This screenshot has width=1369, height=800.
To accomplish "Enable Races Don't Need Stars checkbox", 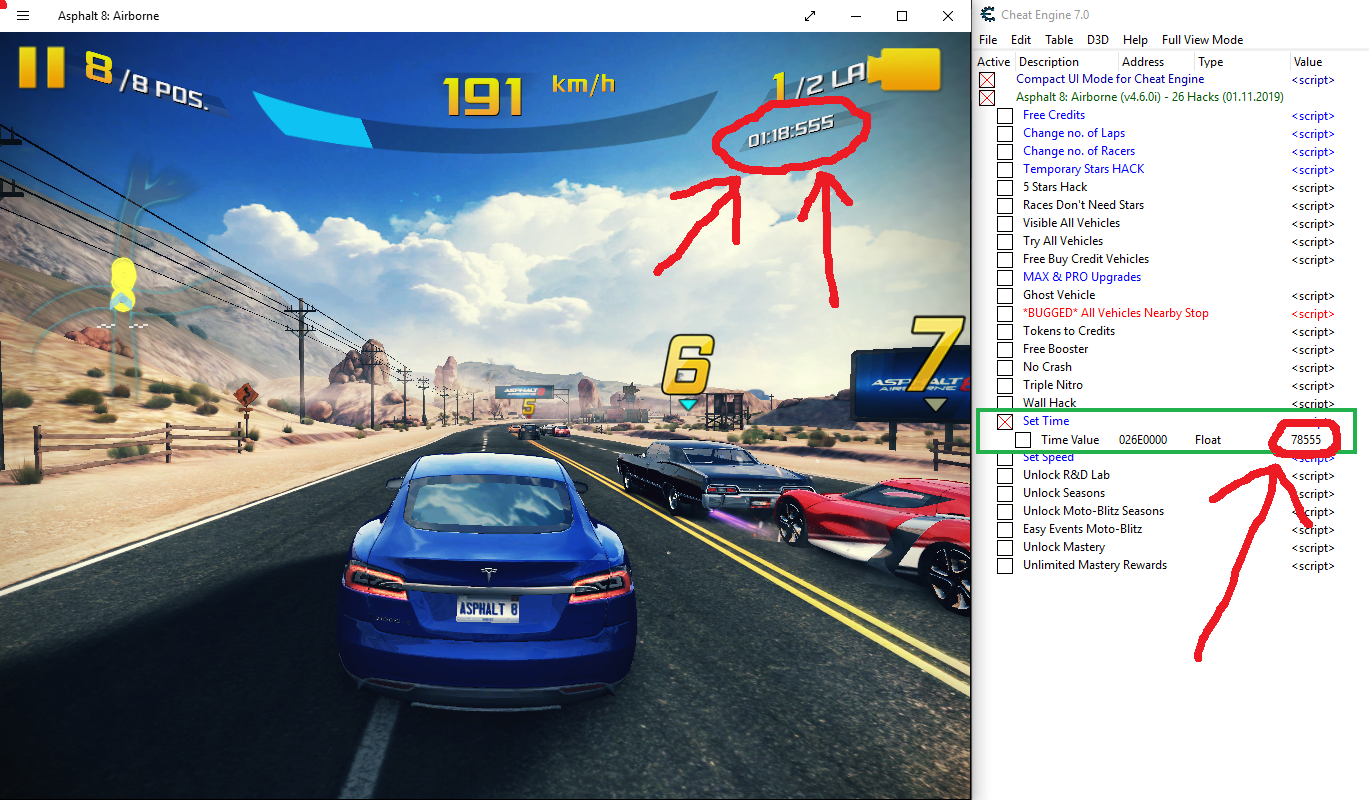I will [x=1005, y=206].
